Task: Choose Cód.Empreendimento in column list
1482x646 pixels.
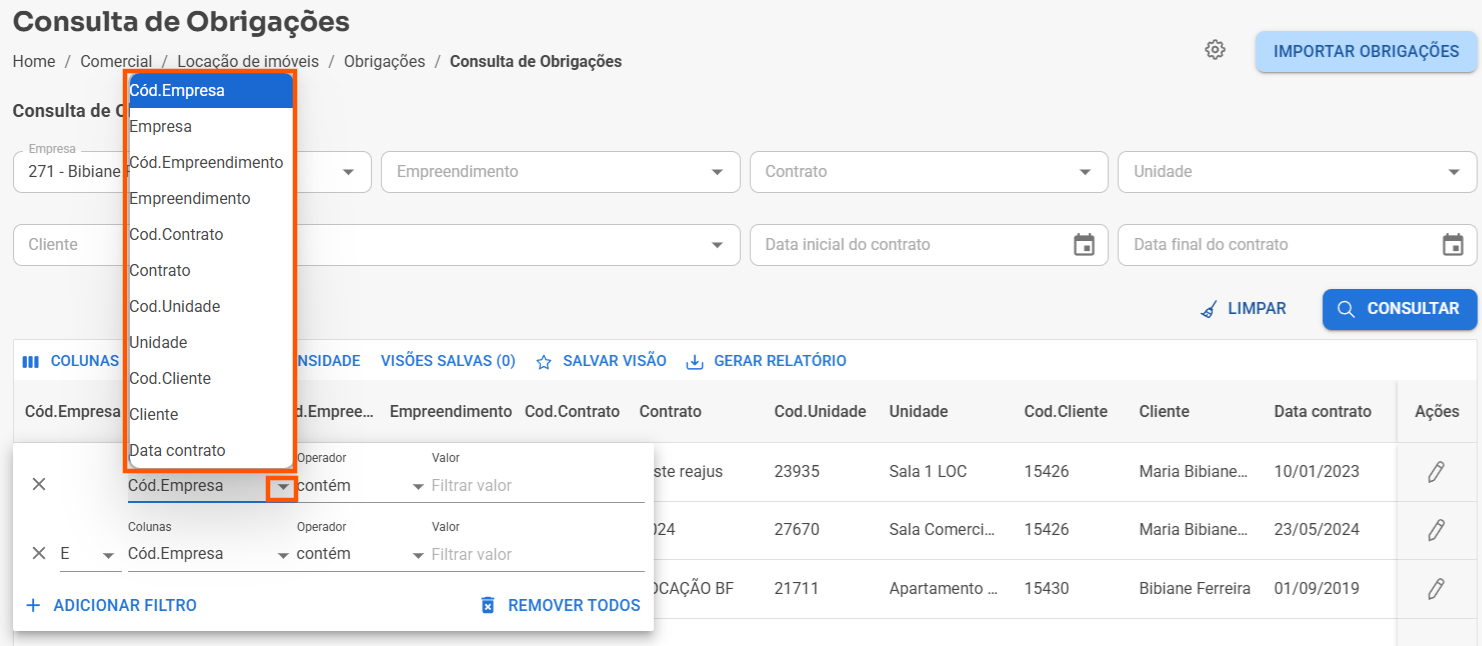Action: click(211, 162)
